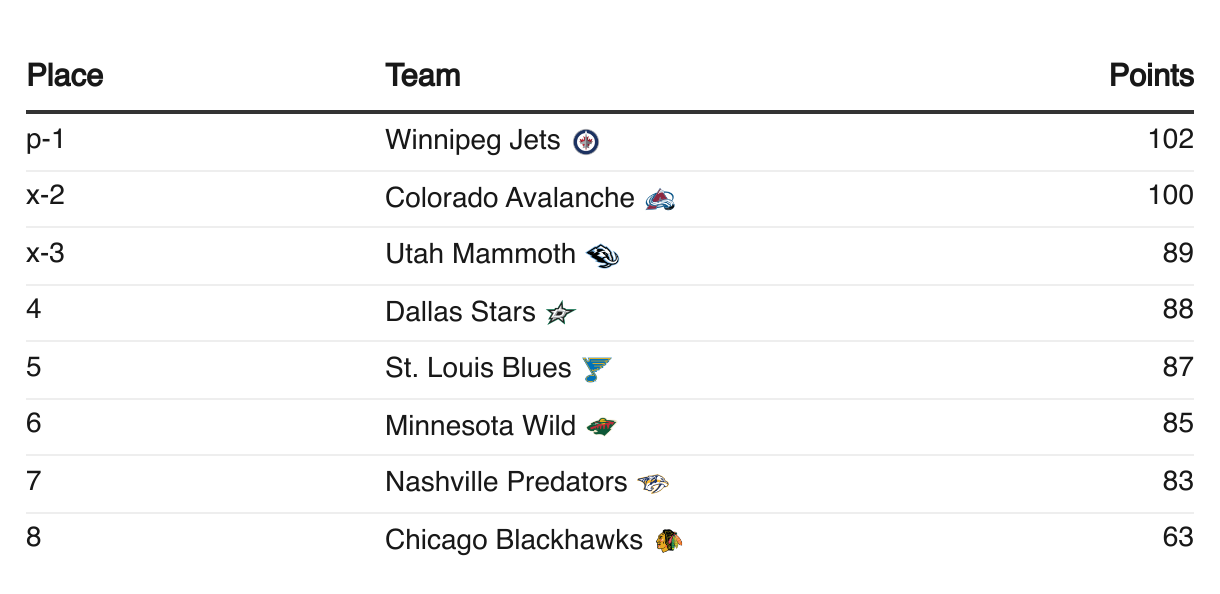Image resolution: width=1220 pixels, height=594 pixels.
Task: Click the St. Louis Blues logo icon
Action: (597, 370)
